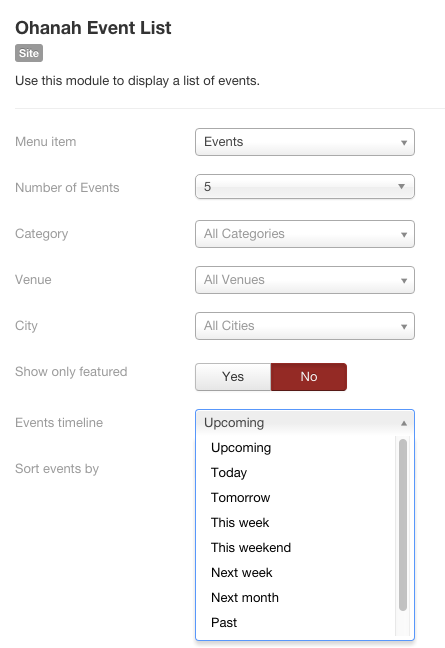This screenshot has width=445, height=648.
Task: Pick Next week from the list
Action: click(296, 572)
